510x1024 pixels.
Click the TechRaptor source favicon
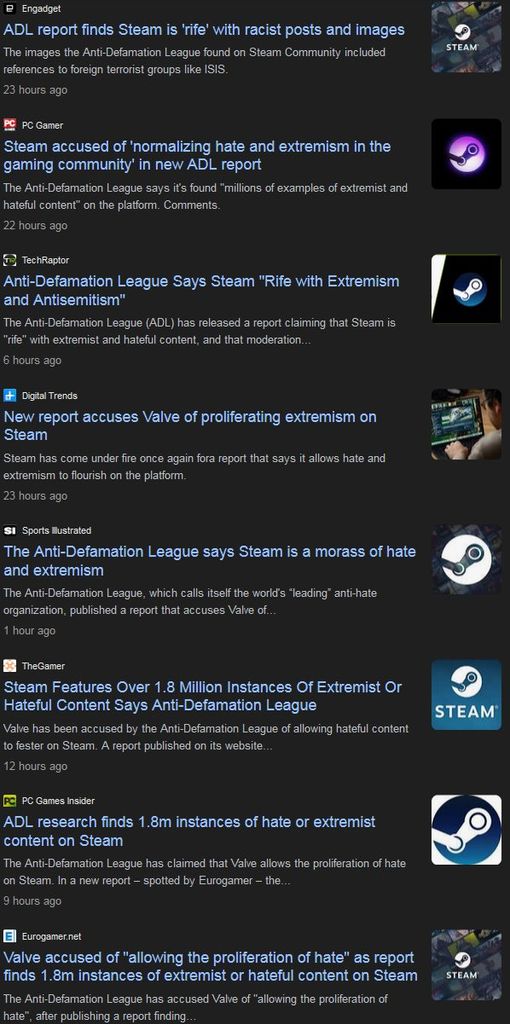pyautogui.click(x=9, y=260)
